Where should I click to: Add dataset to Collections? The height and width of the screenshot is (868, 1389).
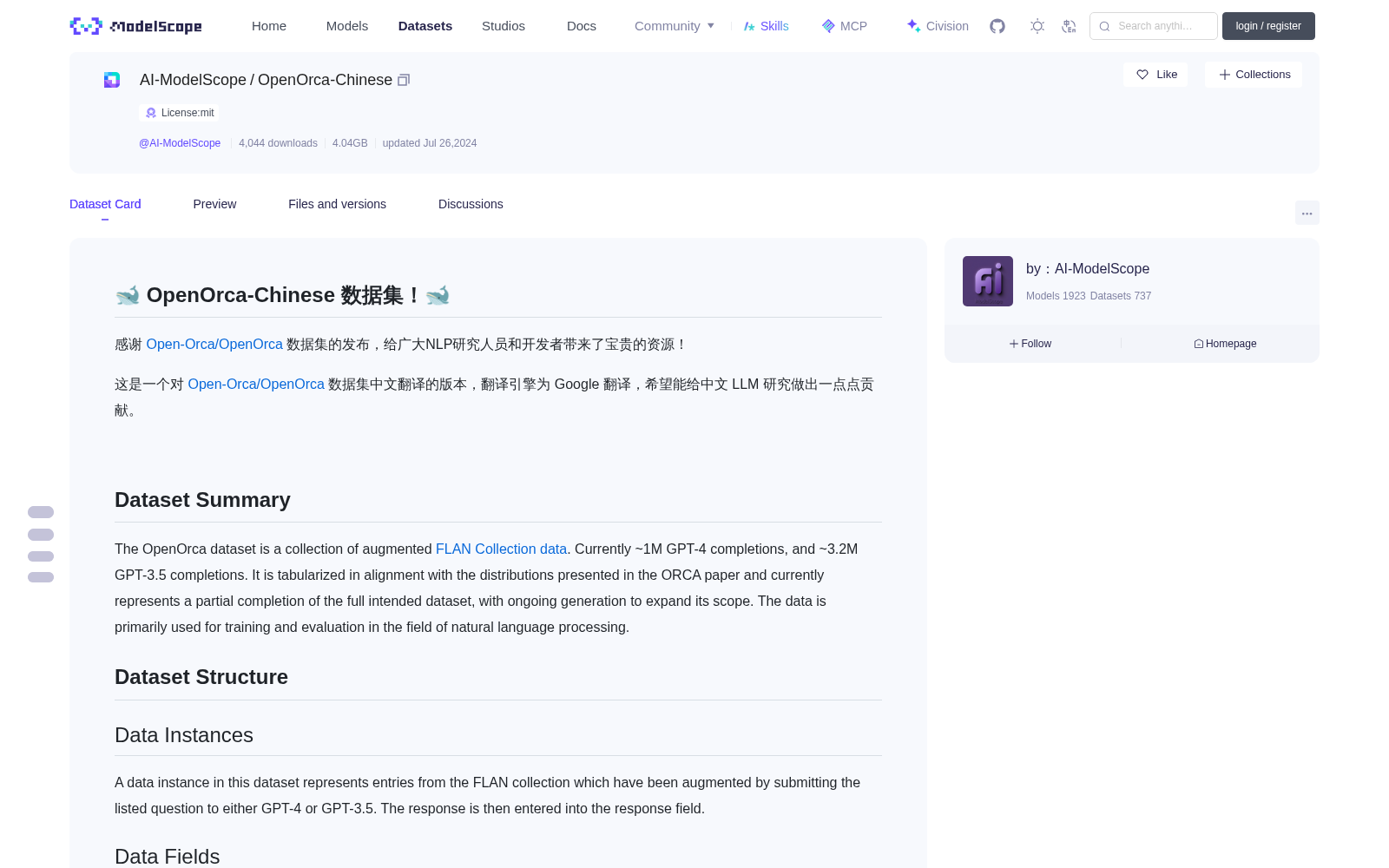1254,75
